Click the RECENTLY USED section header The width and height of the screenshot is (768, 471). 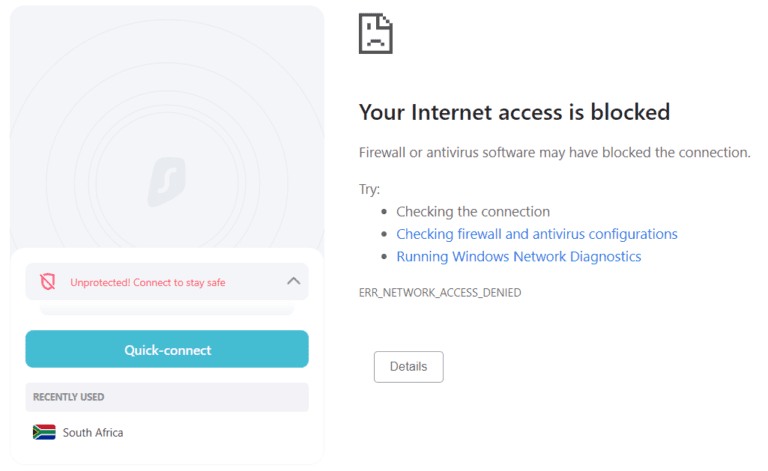69,397
